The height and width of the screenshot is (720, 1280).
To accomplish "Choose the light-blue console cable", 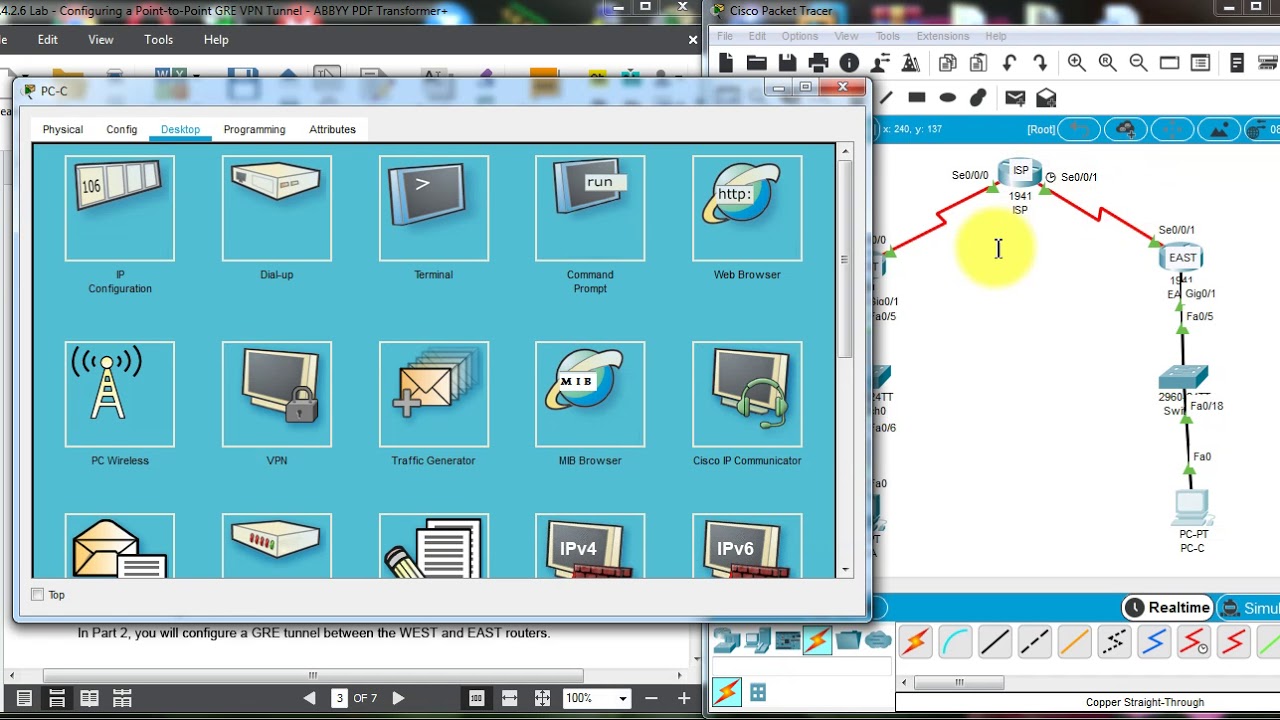I will 955,641.
